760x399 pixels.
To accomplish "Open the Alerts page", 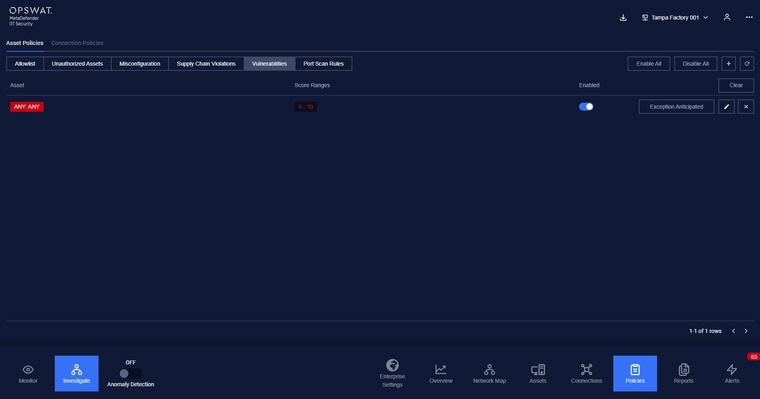I will pyautogui.click(x=732, y=373).
